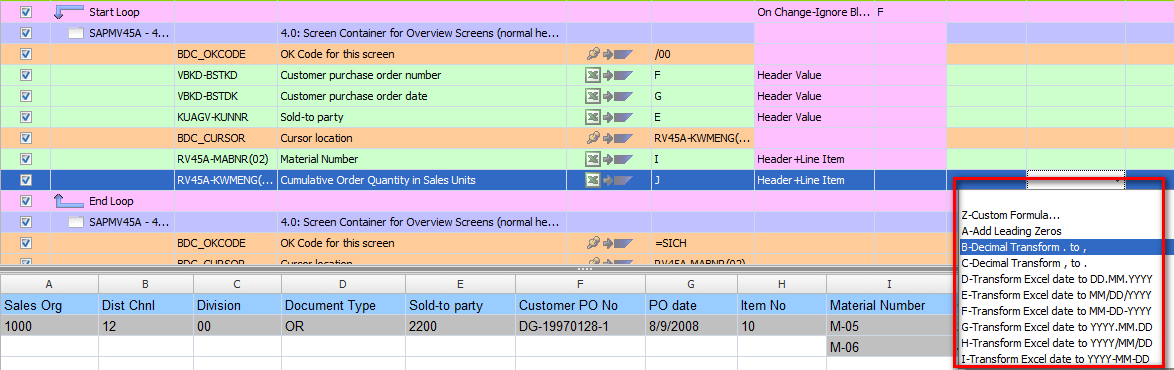Click the cell containing DG-19970128-1

click(580, 326)
